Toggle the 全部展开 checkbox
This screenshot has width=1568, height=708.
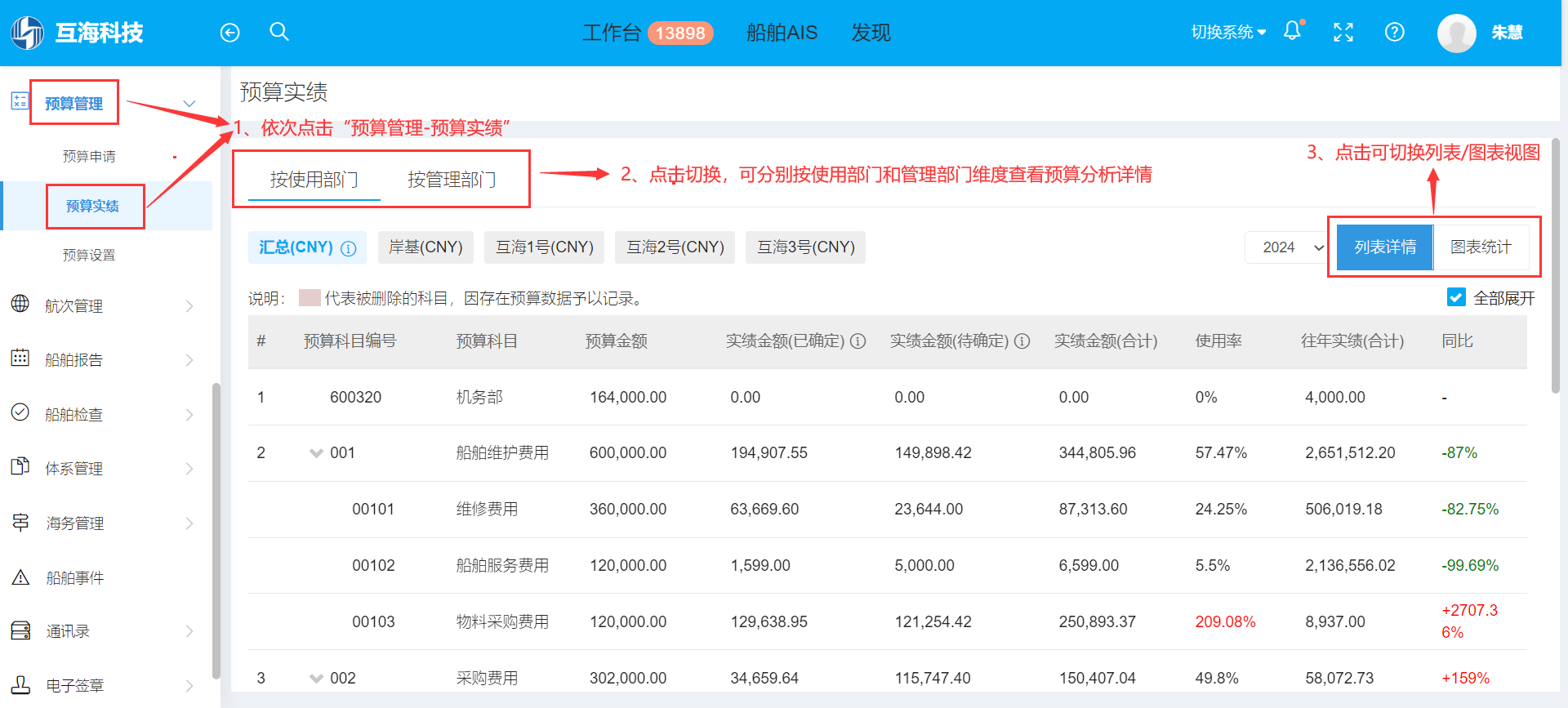click(1456, 297)
